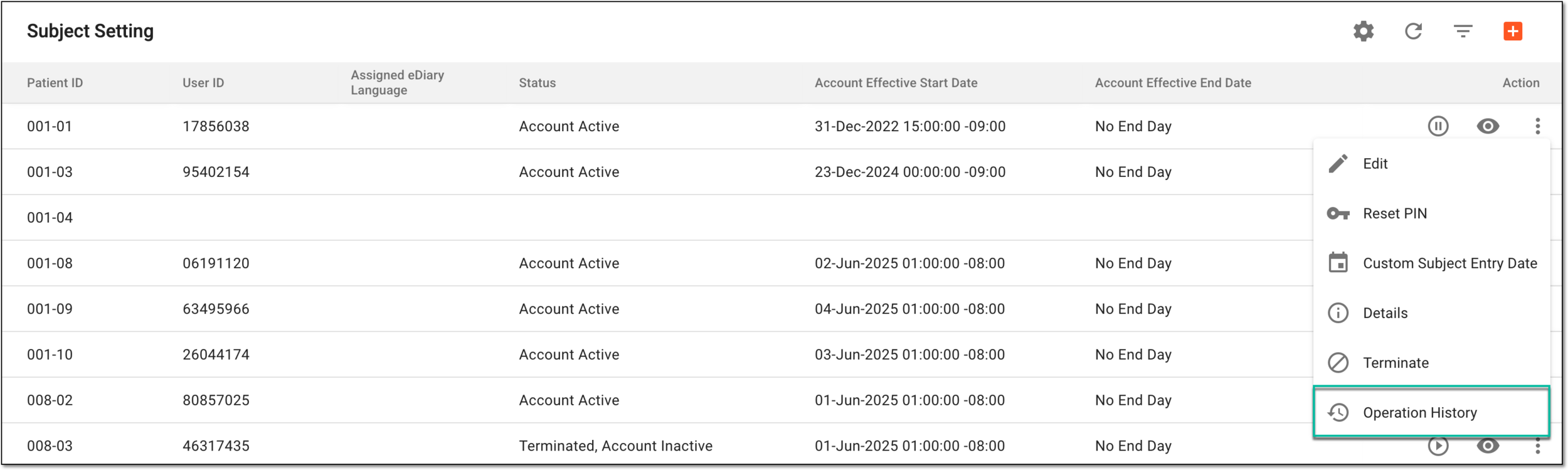Select patient ID 008-03 cell
The height and width of the screenshot is (470, 1568).
pyautogui.click(x=50, y=446)
